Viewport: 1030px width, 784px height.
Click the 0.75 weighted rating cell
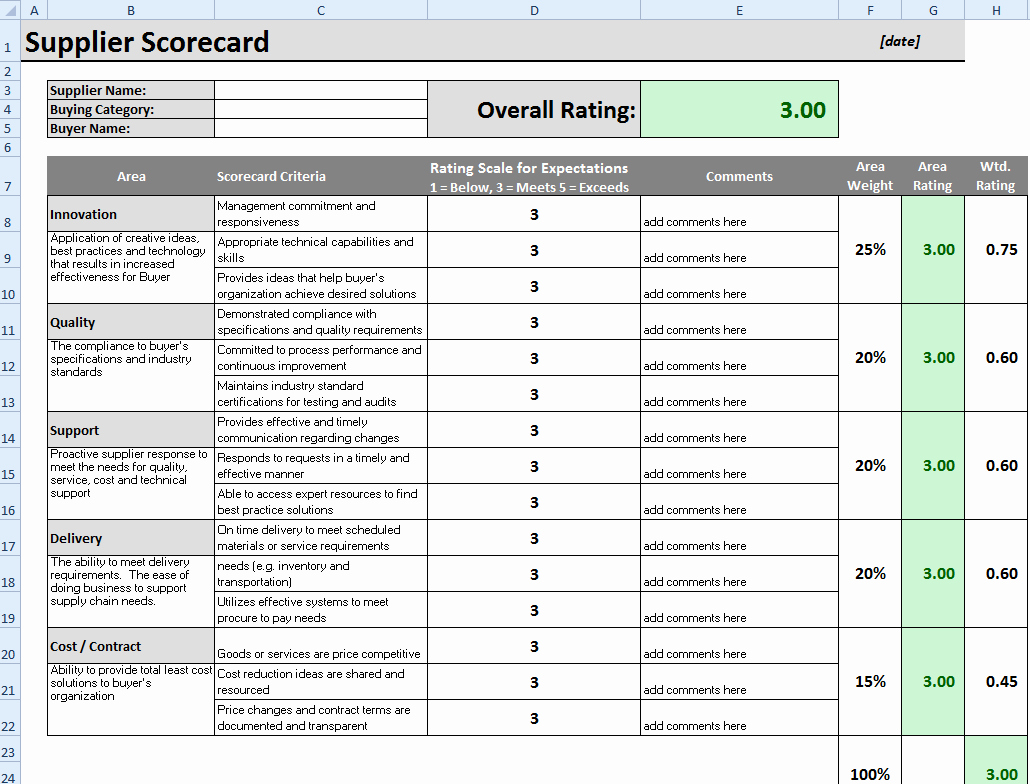[996, 250]
